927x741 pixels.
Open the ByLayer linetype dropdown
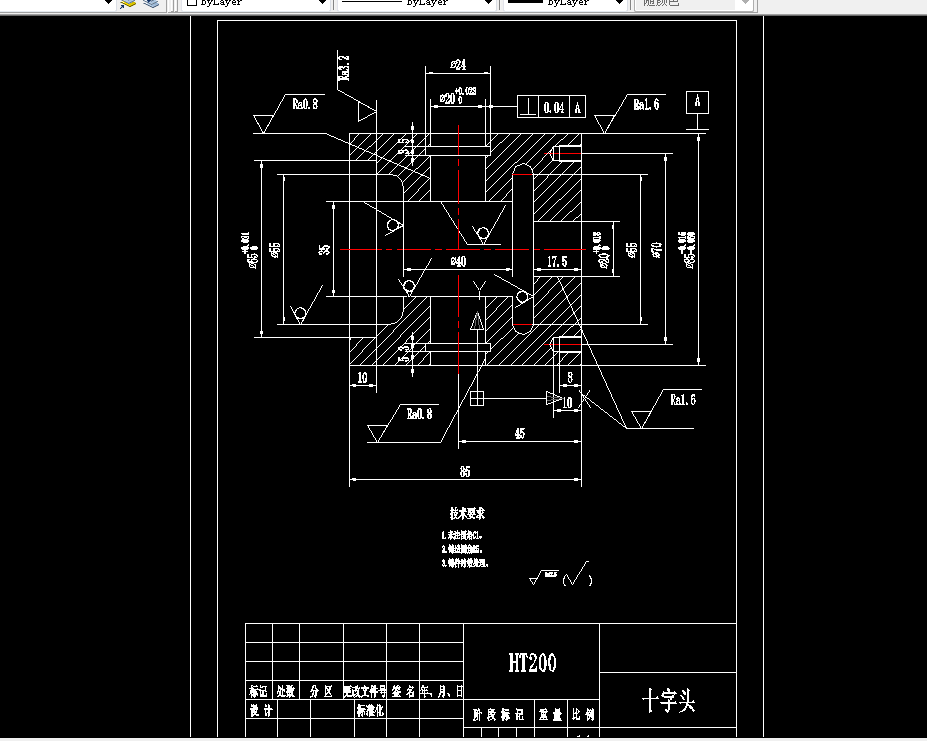click(x=416, y=3)
